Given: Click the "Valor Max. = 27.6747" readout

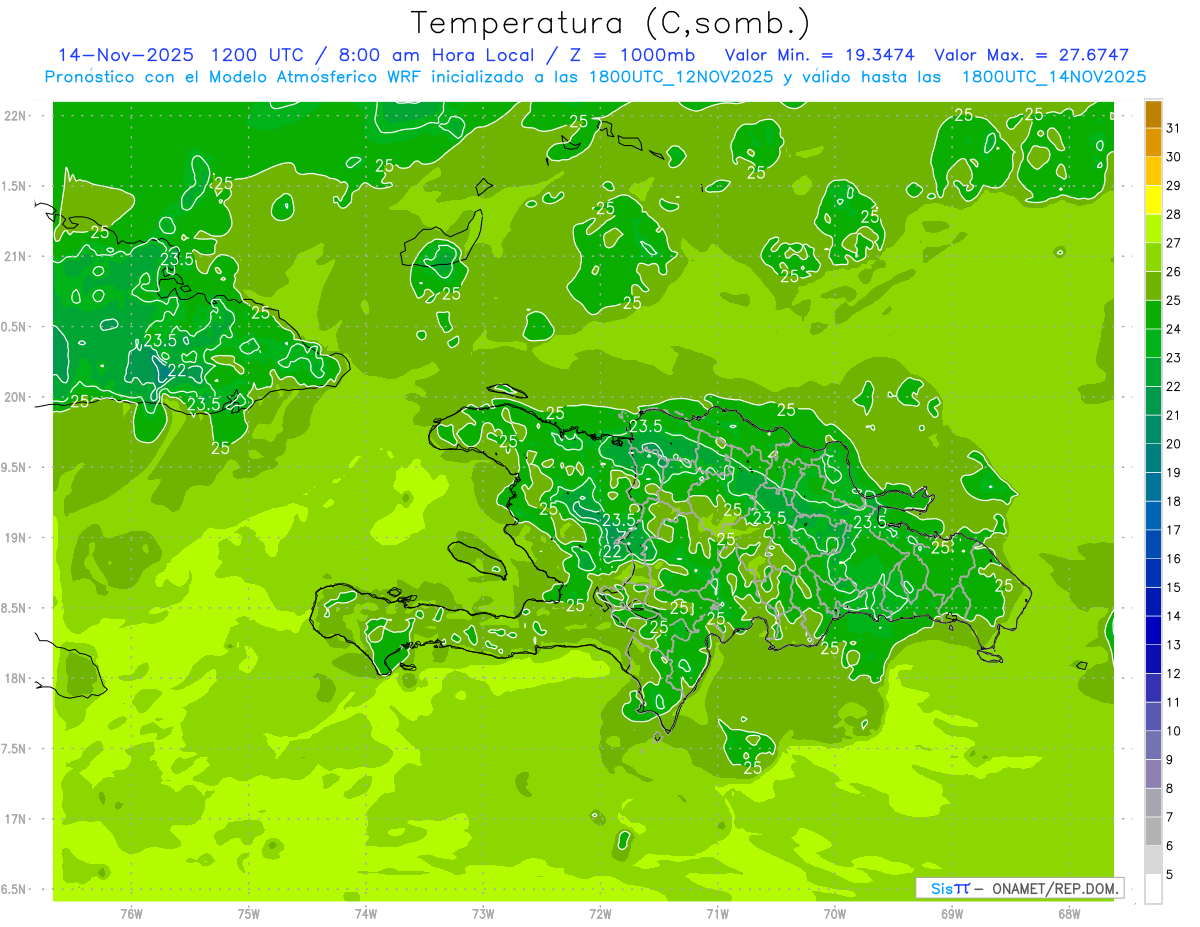Looking at the screenshot, I should click(x=1031, y=55).
